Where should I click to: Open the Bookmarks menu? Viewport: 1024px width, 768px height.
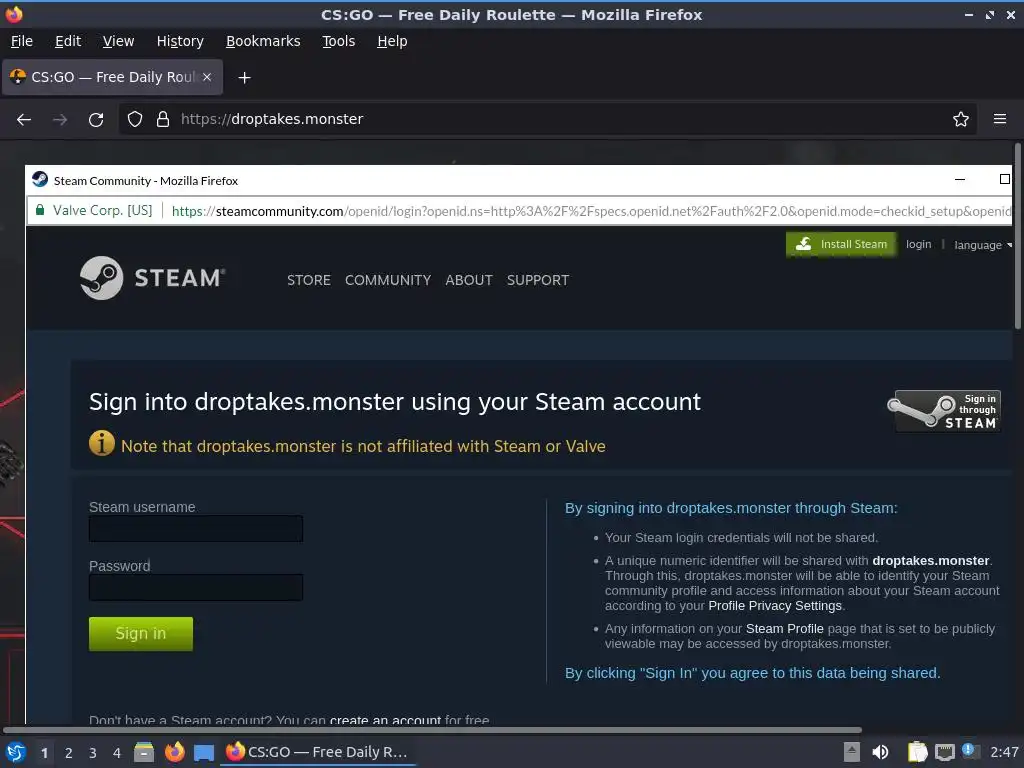[x=263, y=41]
